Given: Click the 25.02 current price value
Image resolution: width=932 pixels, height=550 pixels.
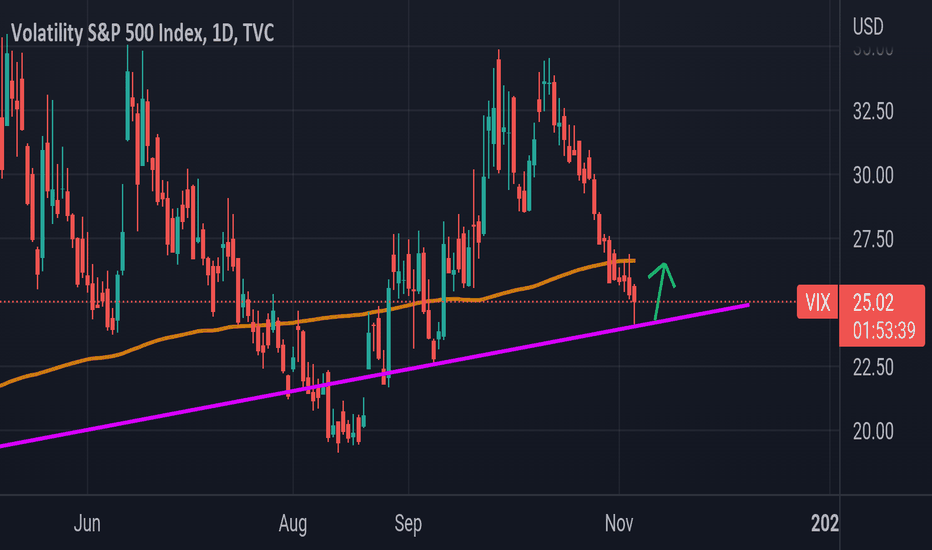Looking at the screenshot, I should pyautogui.click(x=873, y=303).
